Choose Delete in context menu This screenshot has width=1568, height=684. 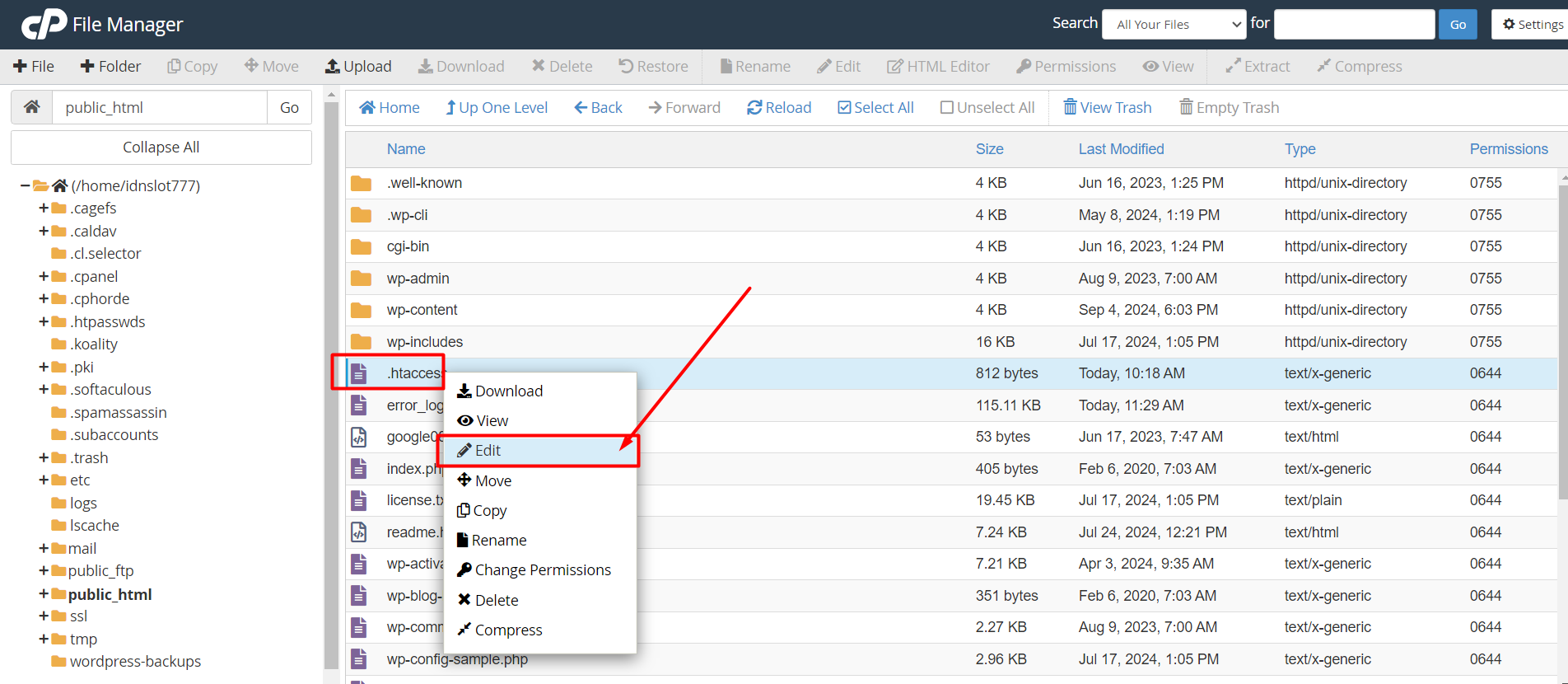click(540, 600)
